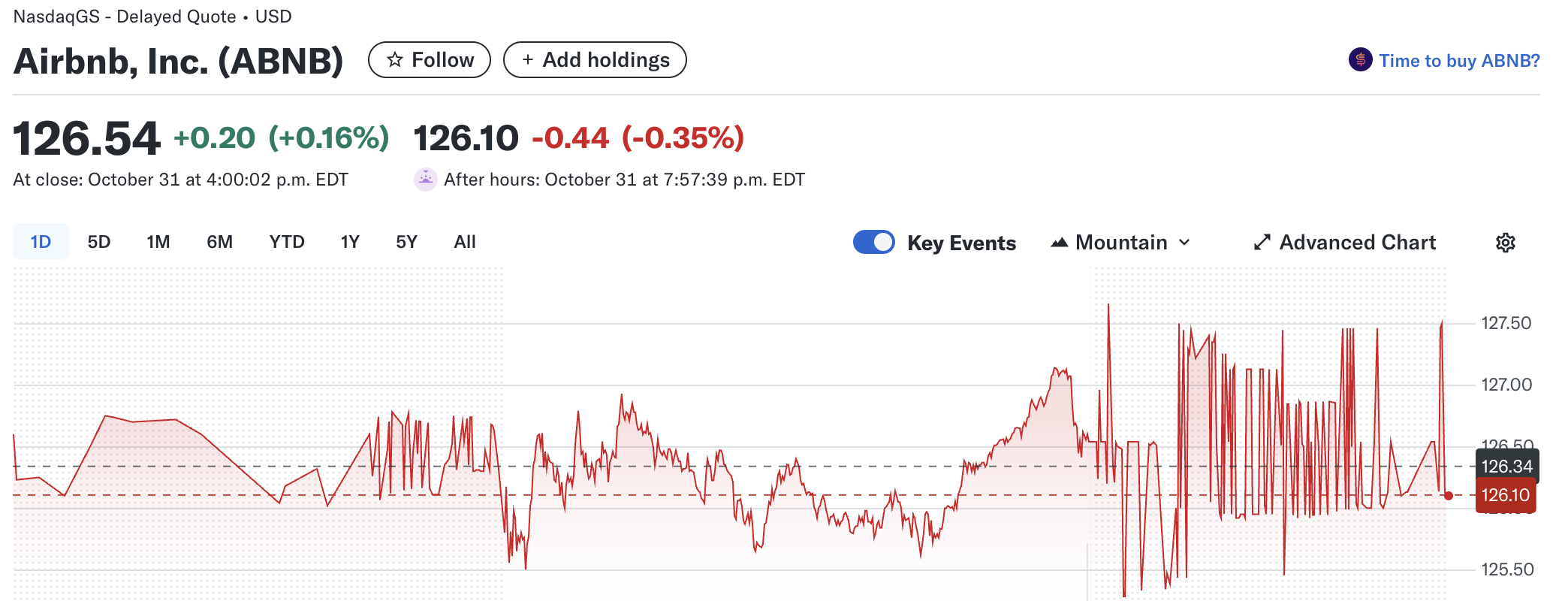This screenshot has height=601, width=1568.
Task: Select the 5D time range tab
Action: (x=99, y=242)
